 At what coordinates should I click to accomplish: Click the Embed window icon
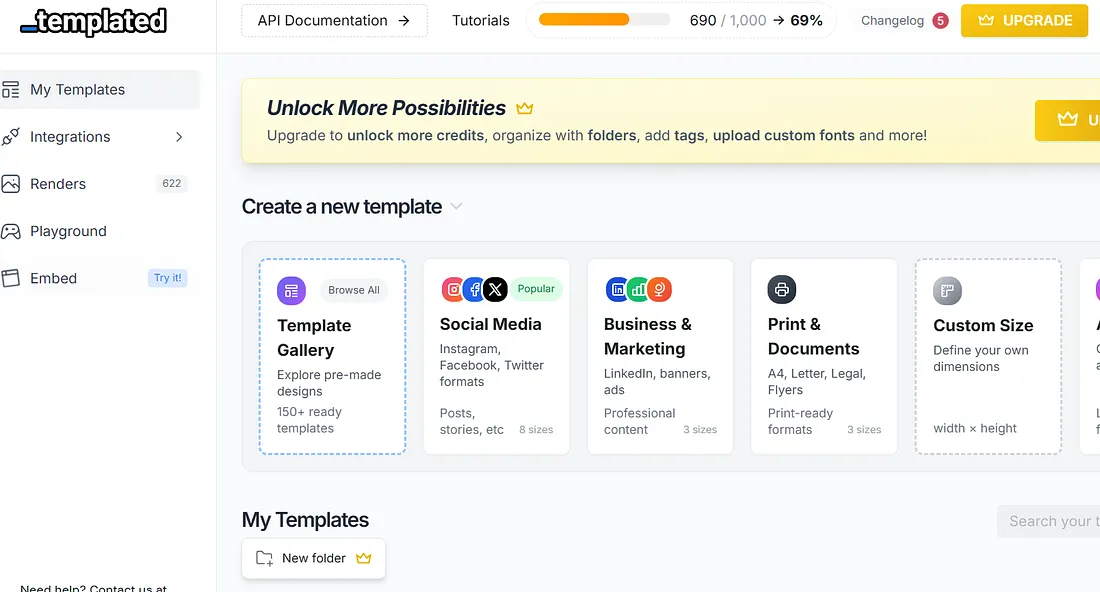(x=11, y=278)
